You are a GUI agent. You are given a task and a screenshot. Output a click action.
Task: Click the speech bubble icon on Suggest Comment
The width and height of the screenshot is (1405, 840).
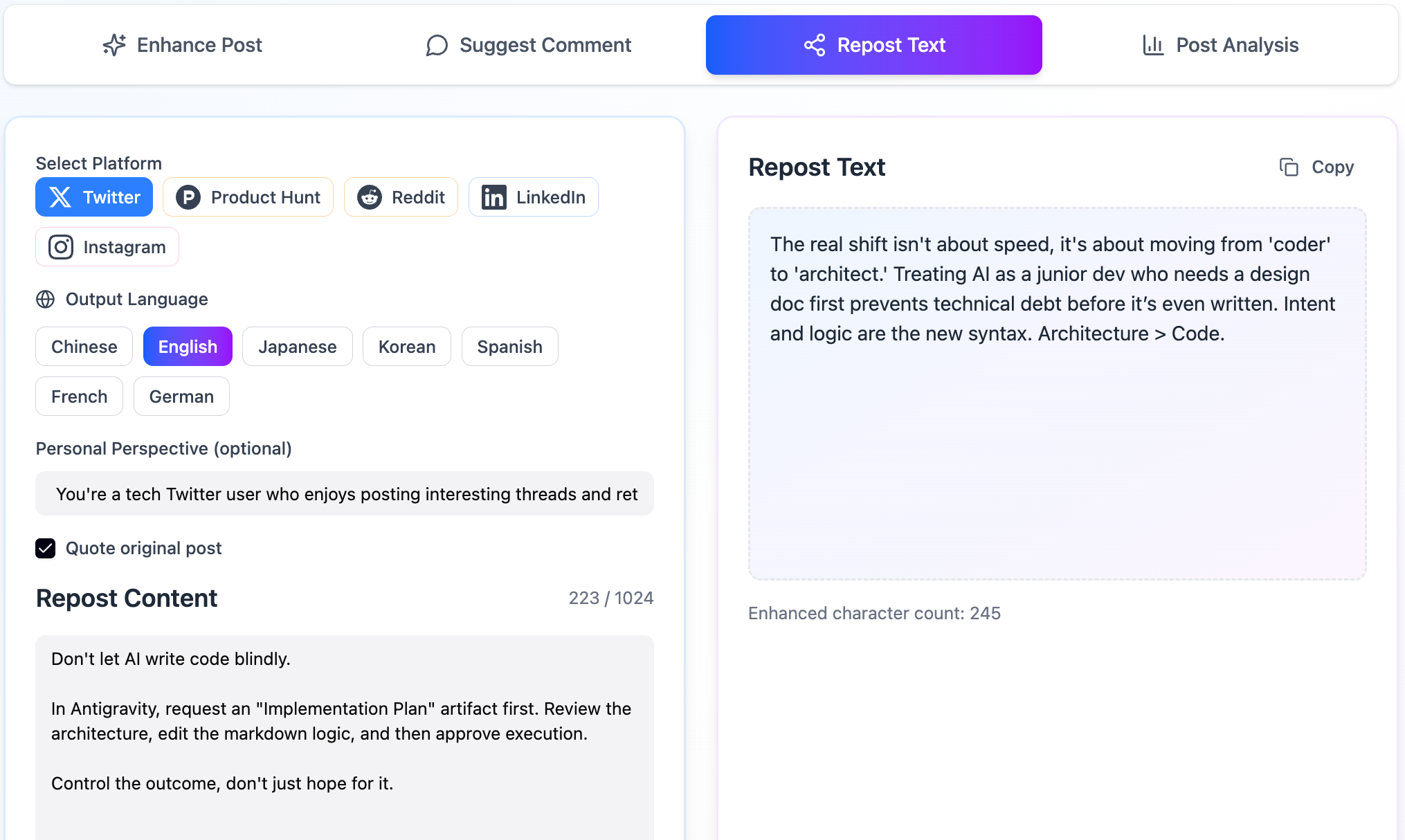[x=436, y=46]
